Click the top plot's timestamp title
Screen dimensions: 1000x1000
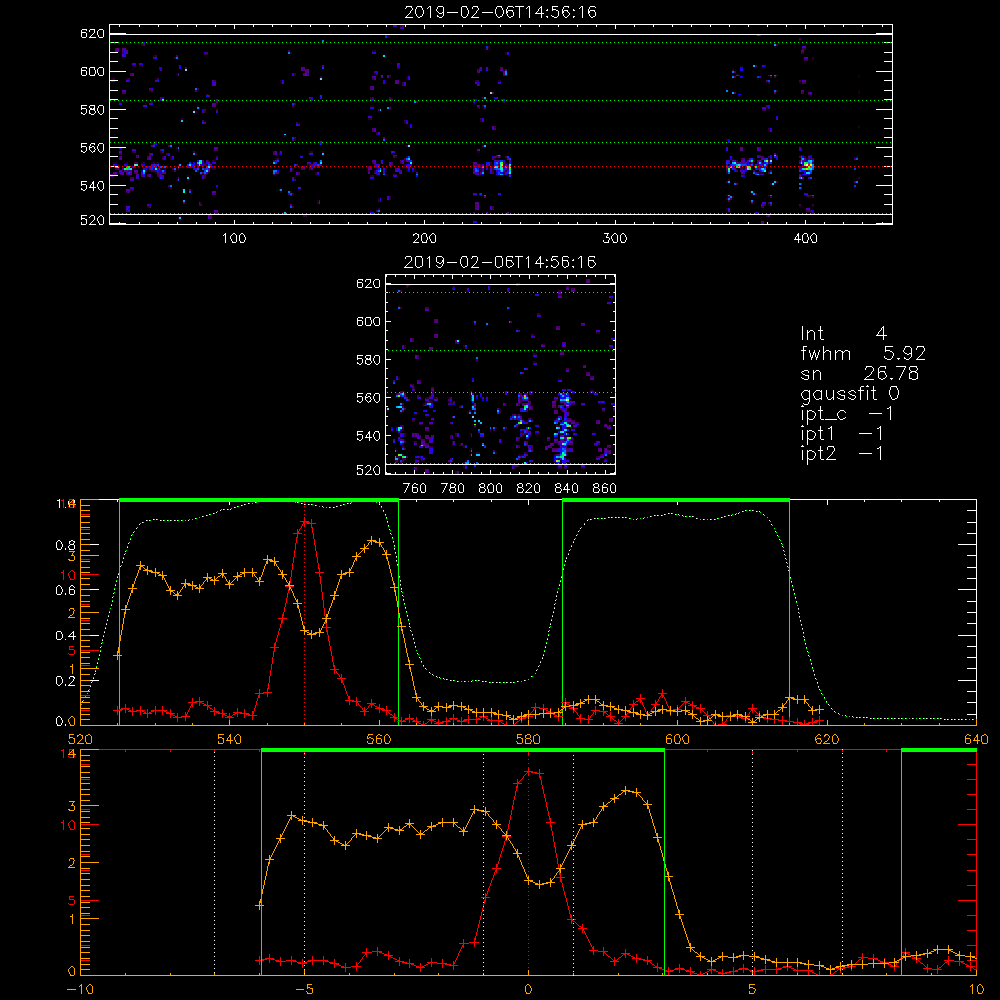(500, 12)
